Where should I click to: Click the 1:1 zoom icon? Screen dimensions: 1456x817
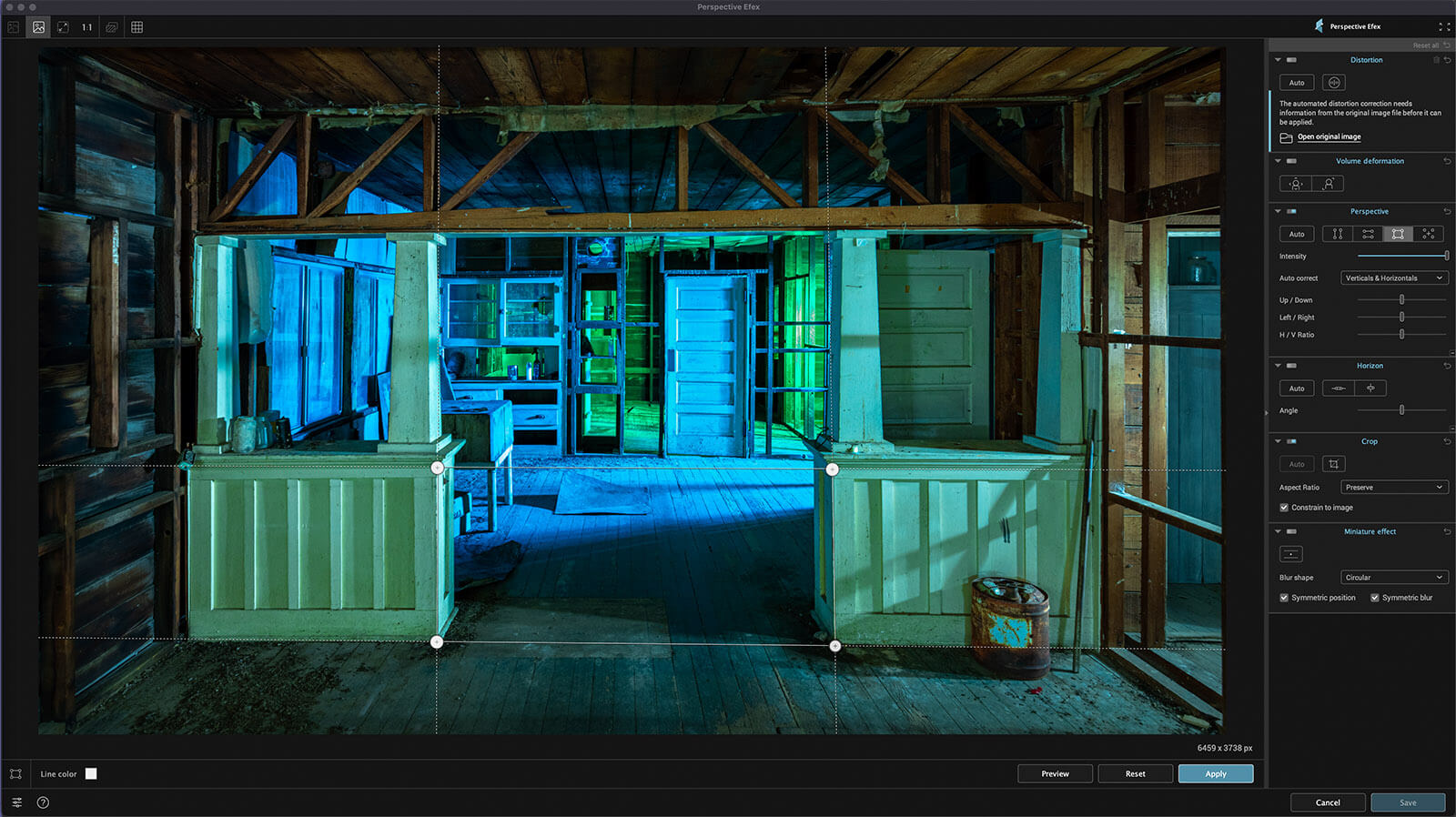point(87,27)
